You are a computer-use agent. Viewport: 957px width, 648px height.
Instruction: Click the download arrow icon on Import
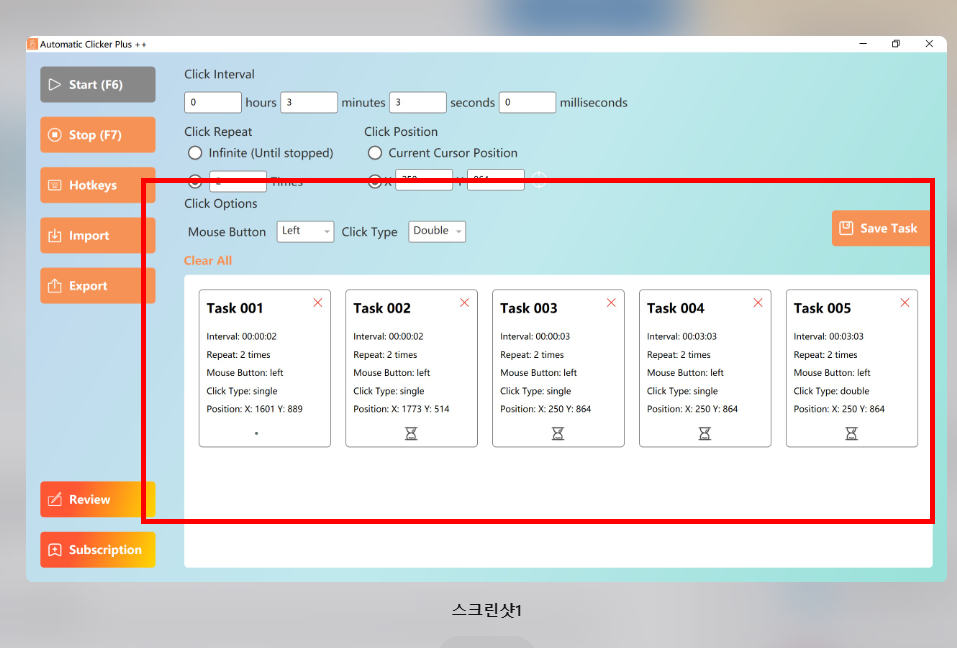pyautogui.click(x=55, y=236)
